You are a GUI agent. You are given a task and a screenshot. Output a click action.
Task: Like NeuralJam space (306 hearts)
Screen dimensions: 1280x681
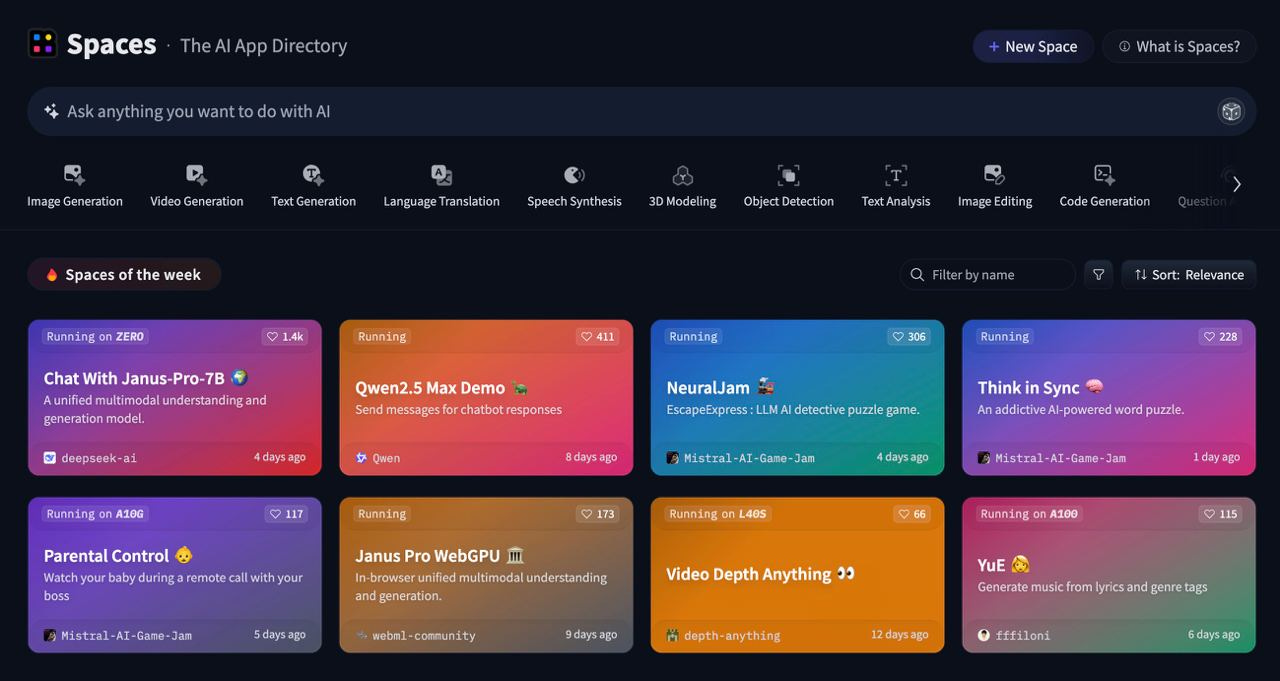(x=909, y=336)
